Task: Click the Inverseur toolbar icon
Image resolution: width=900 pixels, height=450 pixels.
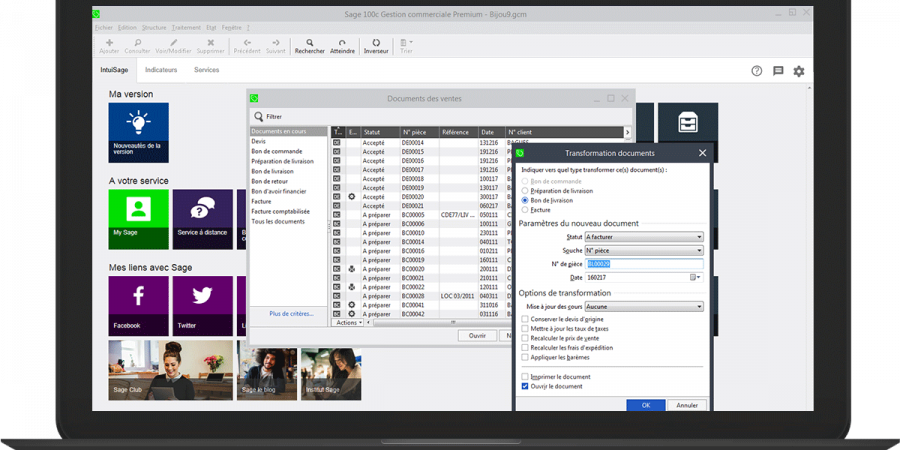Action: 376,42
